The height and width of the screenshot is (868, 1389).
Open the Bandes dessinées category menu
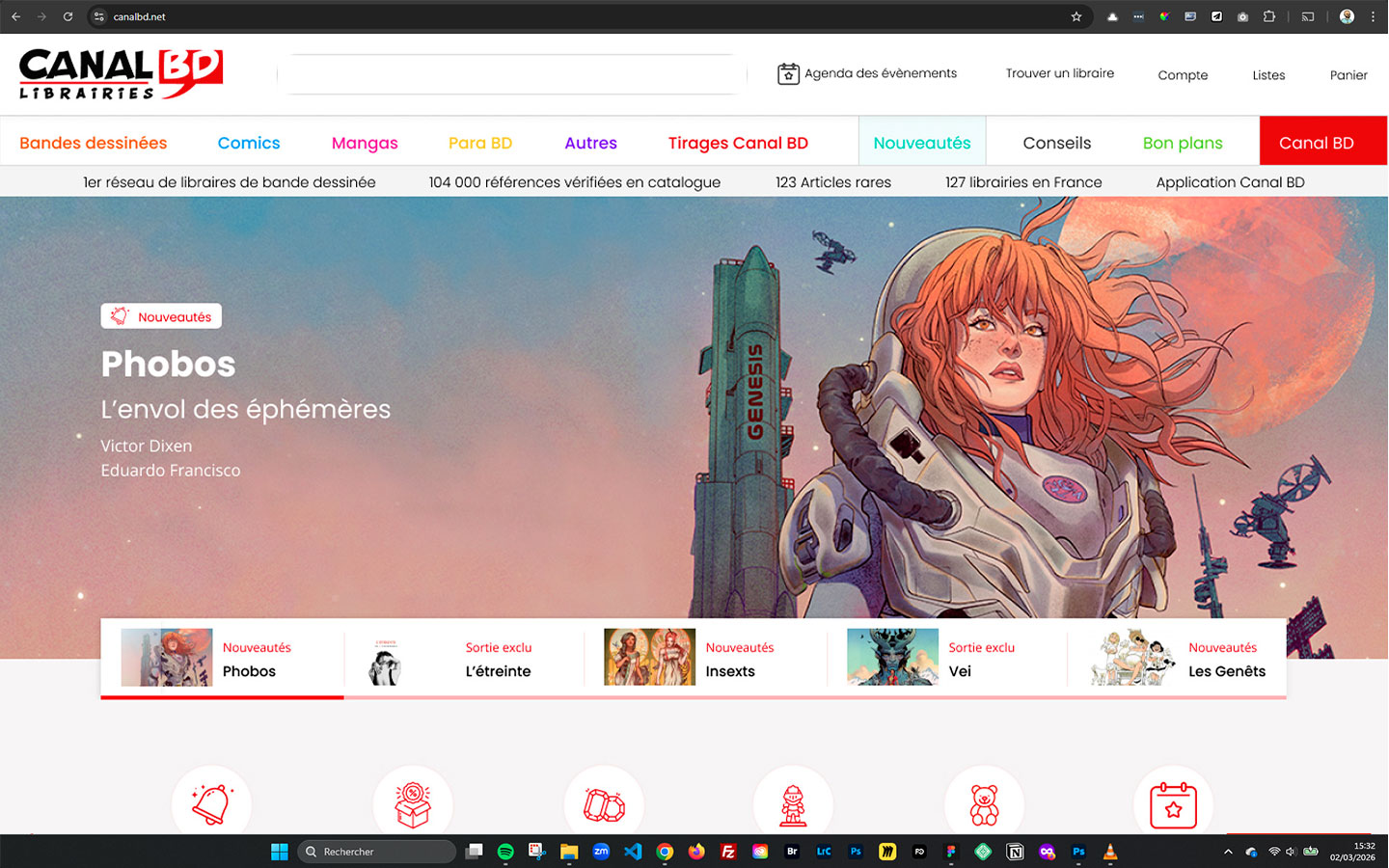pyautogui.click(x=94, y=143)
